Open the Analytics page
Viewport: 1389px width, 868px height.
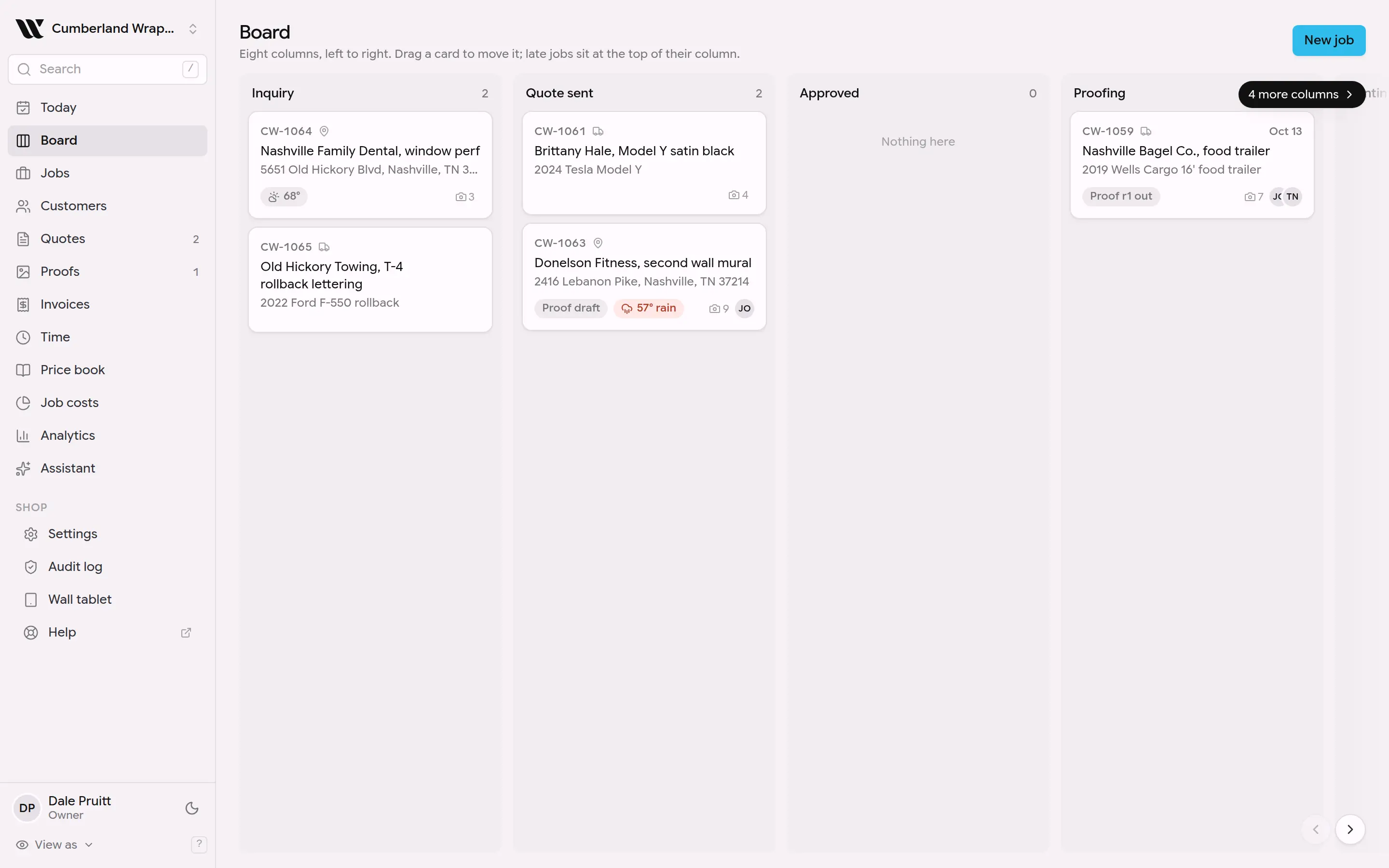click(108, 436)
